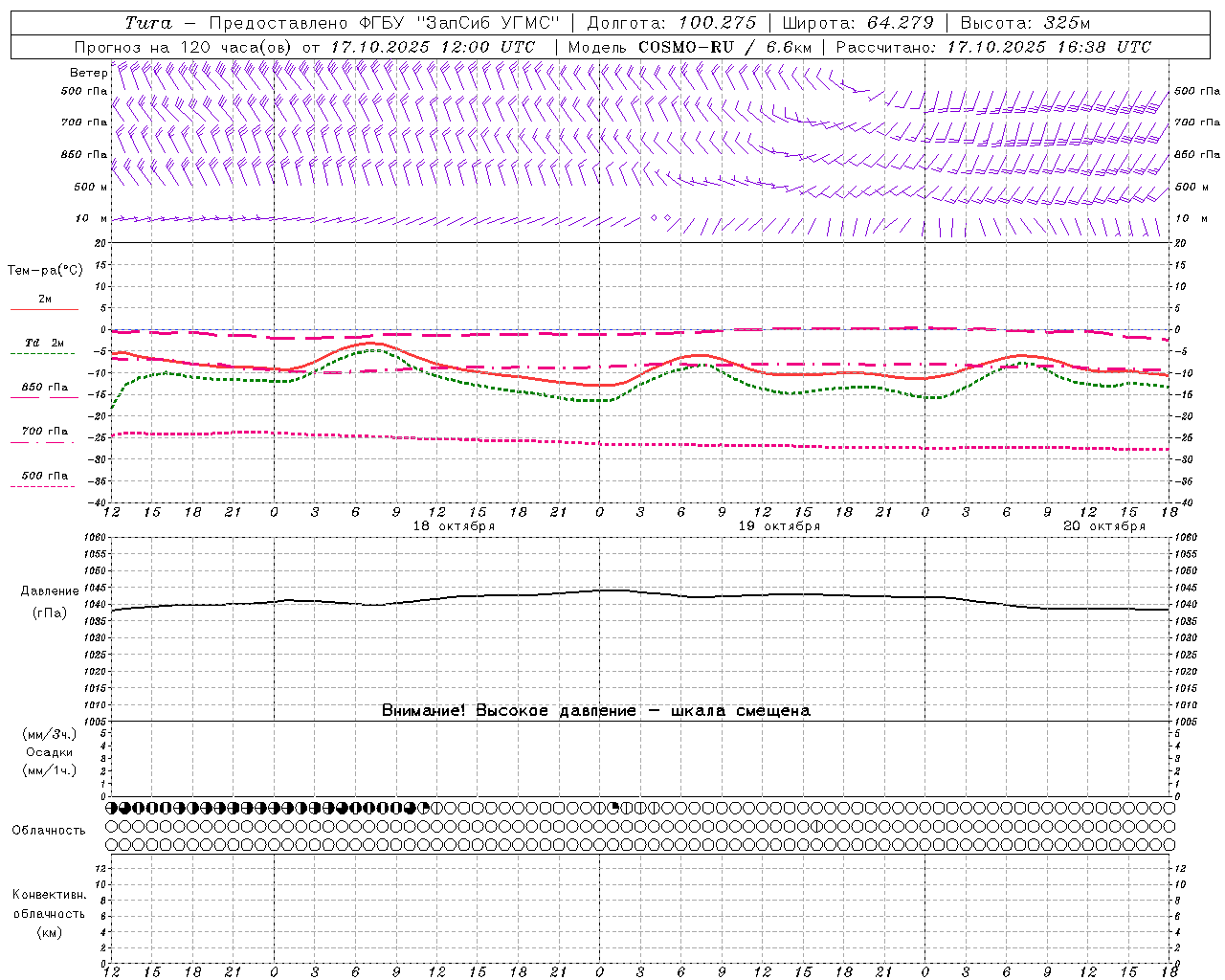Viewport: 1225px width, 980px height.
Task: Click the warning 'Внимание! Высокое давление – шкала смещена'
Action: point(596,710)
